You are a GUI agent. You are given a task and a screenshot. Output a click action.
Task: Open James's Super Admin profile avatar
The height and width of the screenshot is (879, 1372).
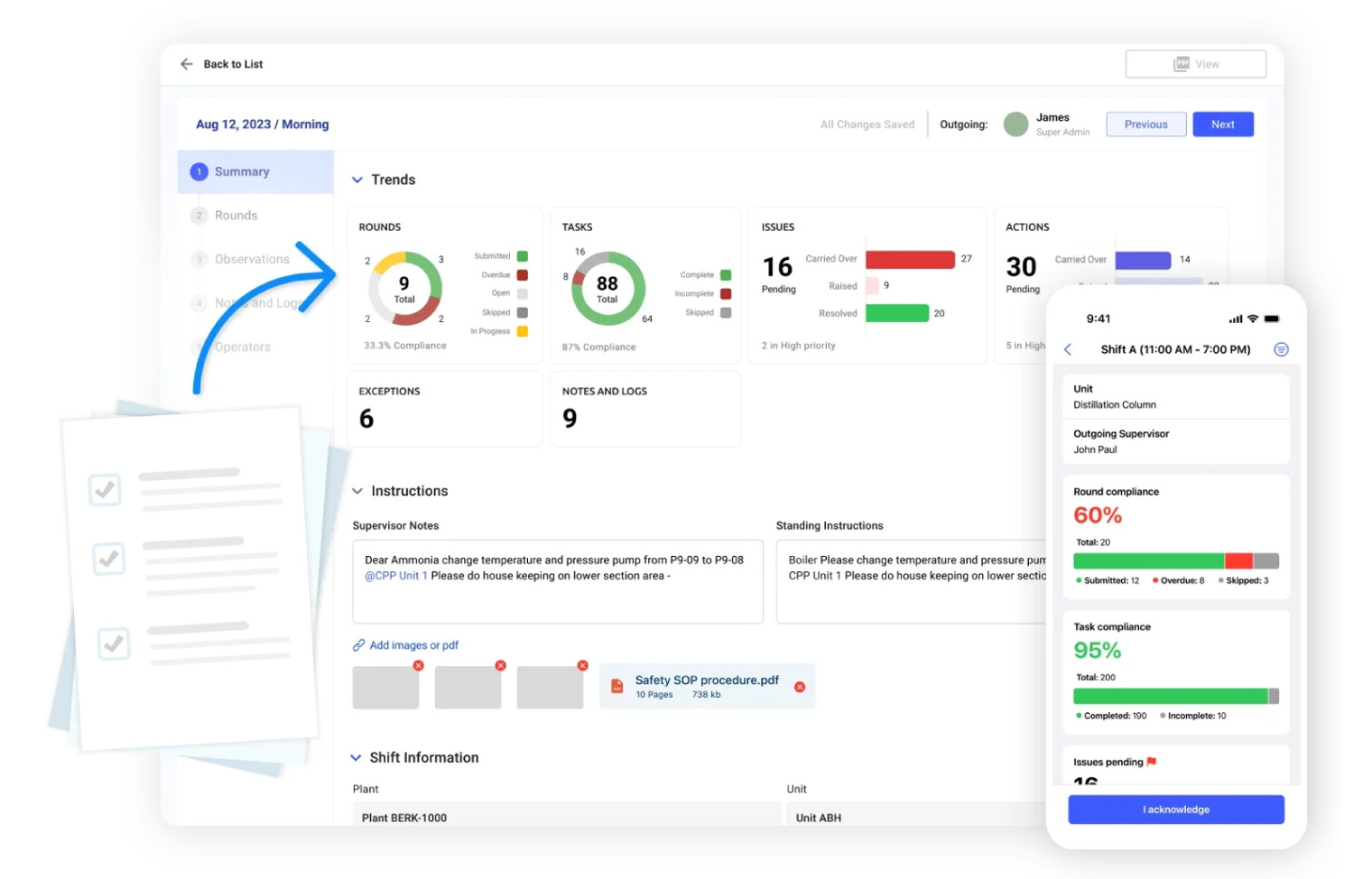(1015, 124)
